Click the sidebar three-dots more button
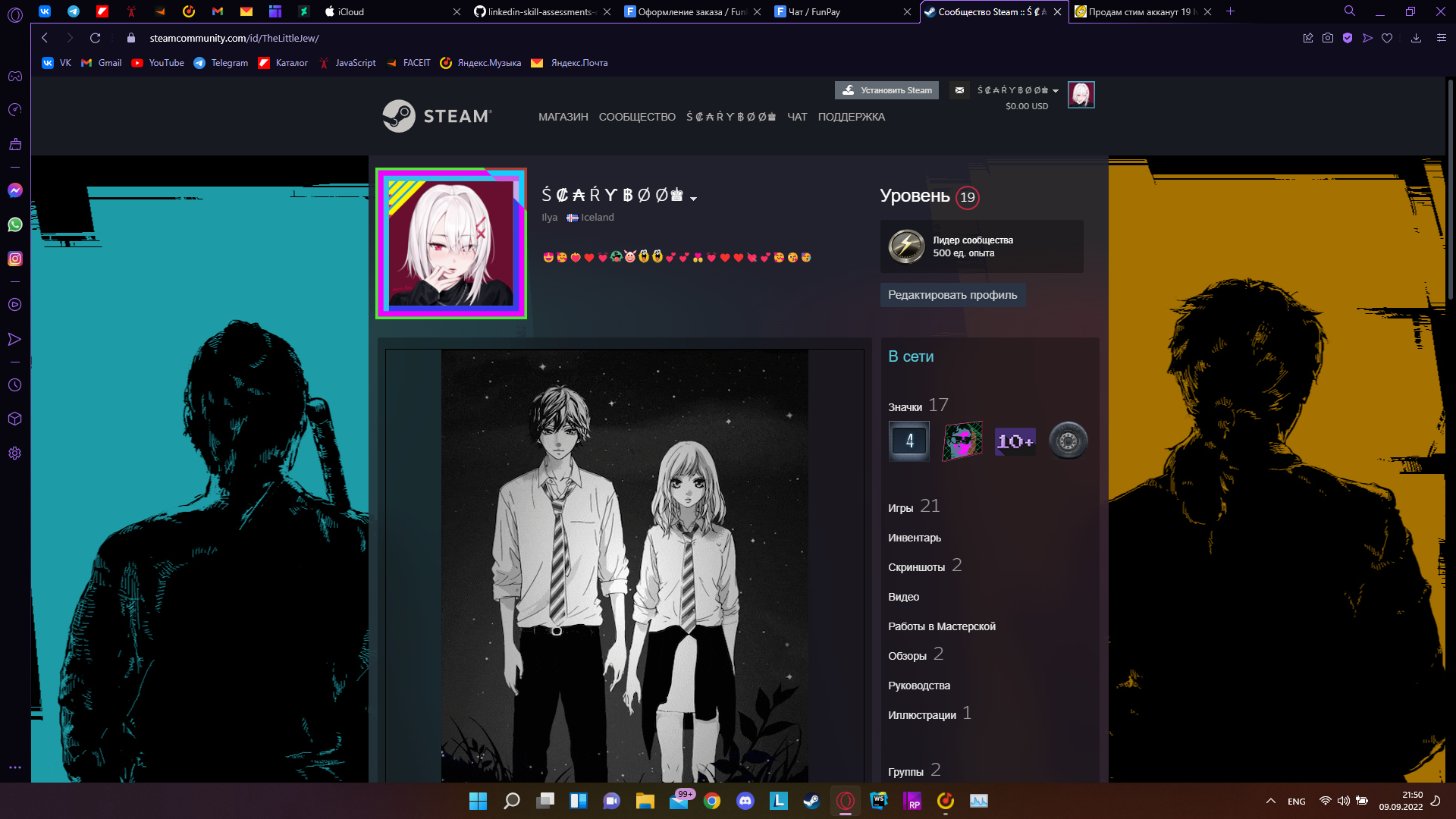Screen dimensions: 1456x819 click(14, 767)
